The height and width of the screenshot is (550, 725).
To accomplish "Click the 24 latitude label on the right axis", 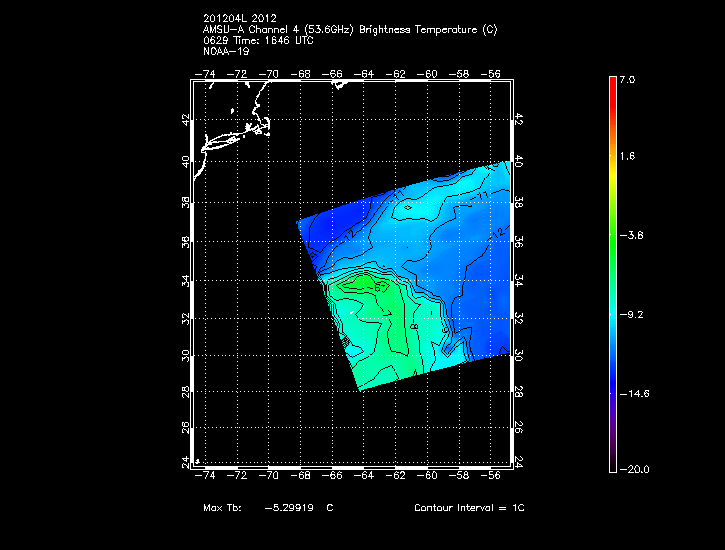I will click(x=518, y=461).
